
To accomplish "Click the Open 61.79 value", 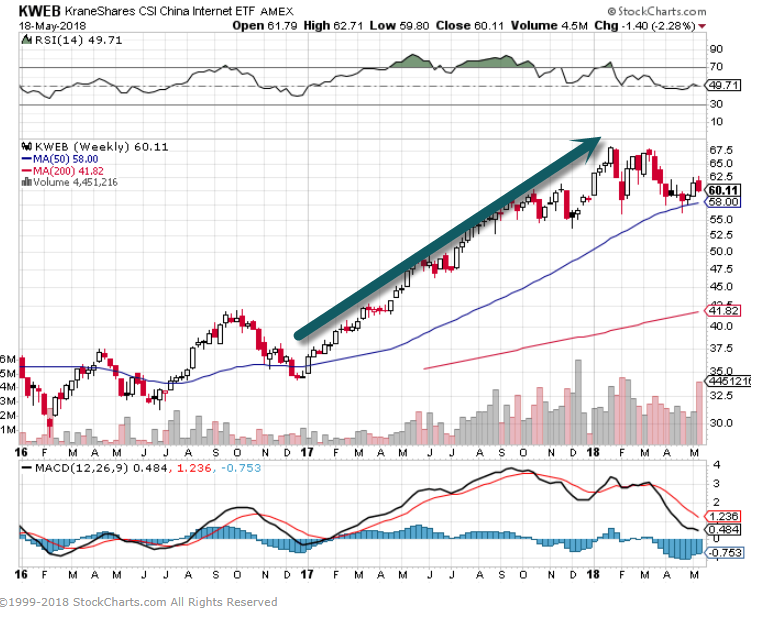I will (264, 26).
